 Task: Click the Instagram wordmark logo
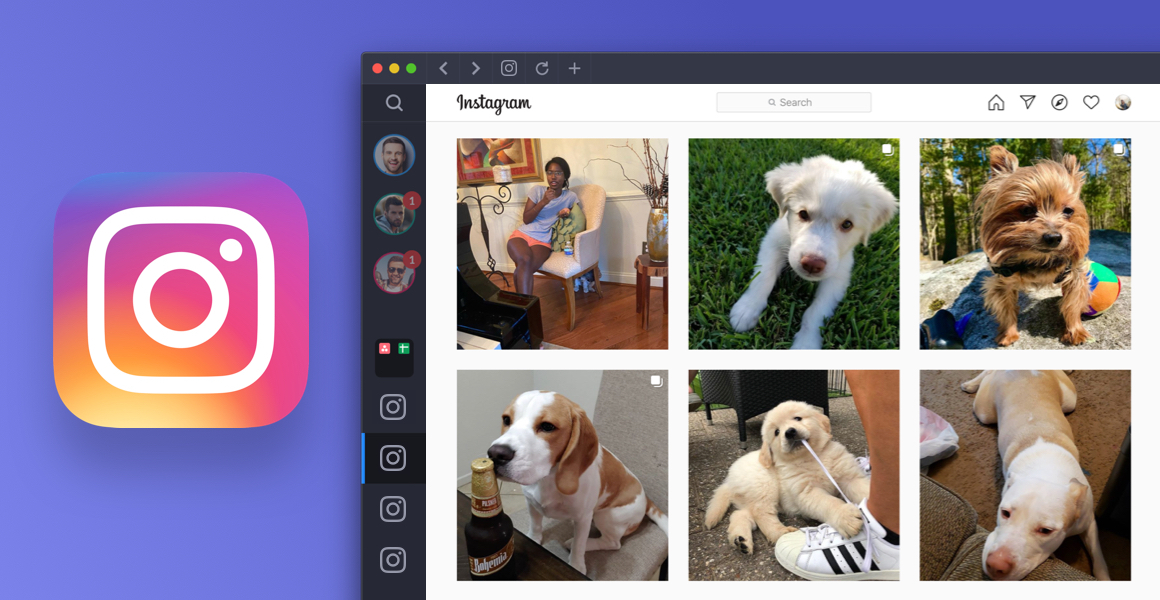point(493,104)
